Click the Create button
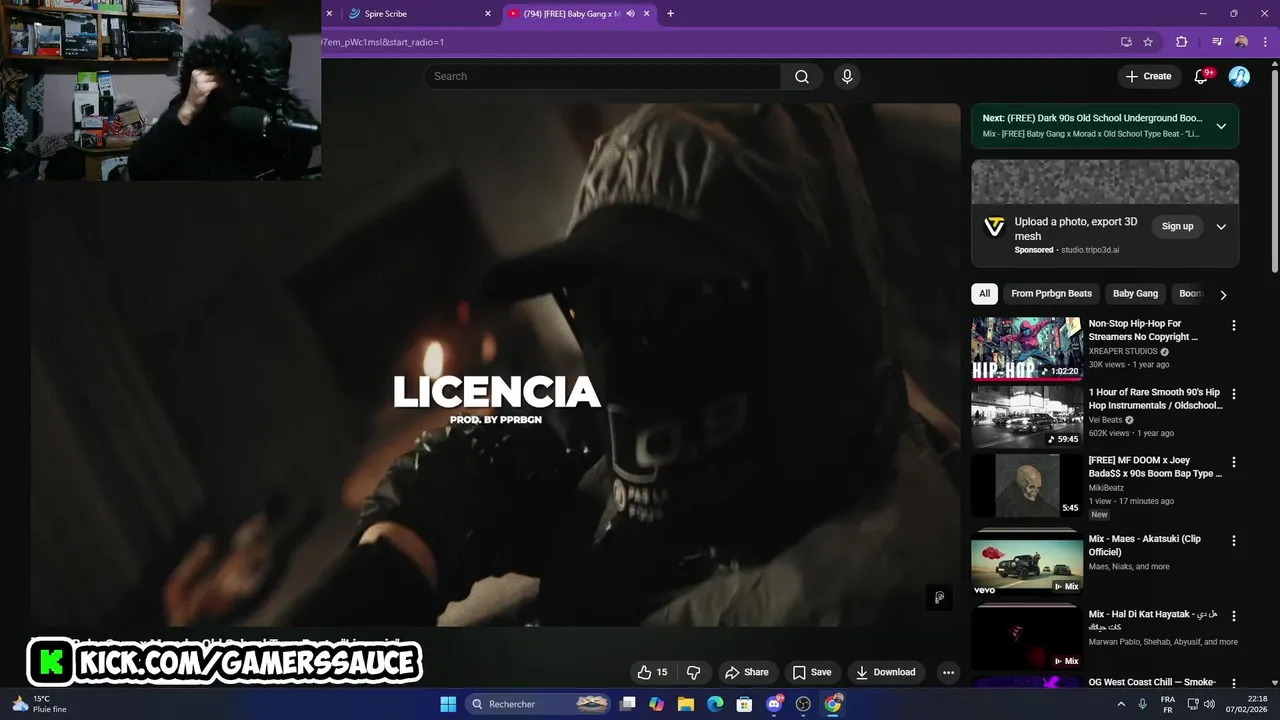The height and width of the screenshot is (720, 1280). point(1149,77)
